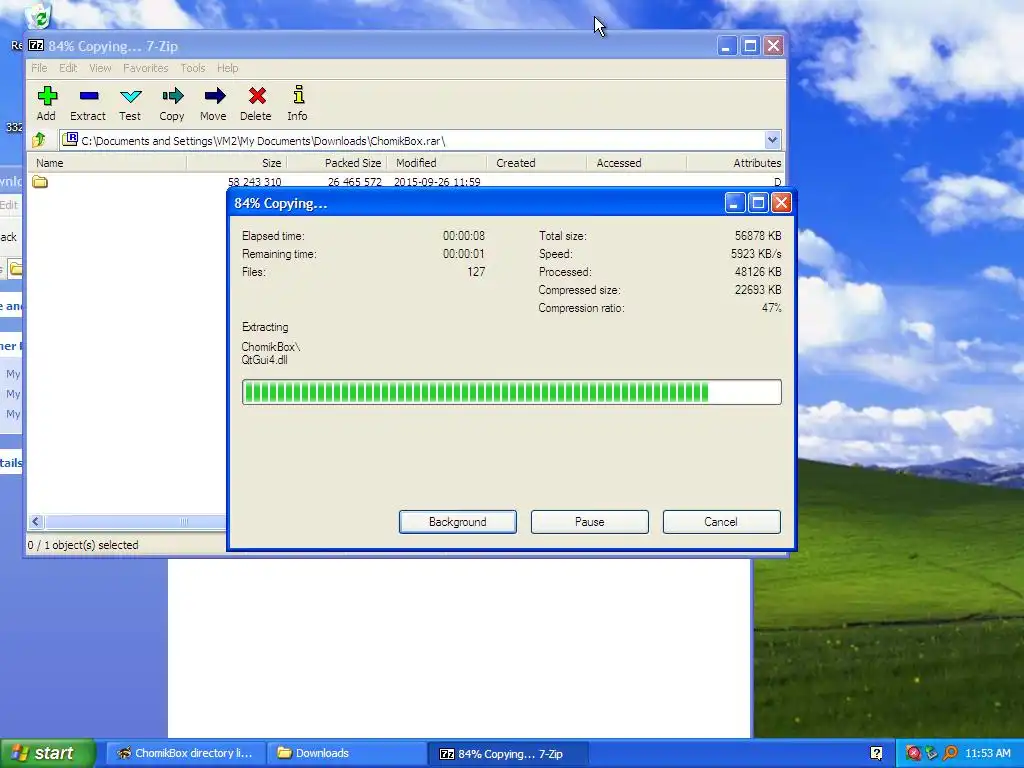Click the file name QtGui4.dll
1024x768 pixels.
click(264, 360)
